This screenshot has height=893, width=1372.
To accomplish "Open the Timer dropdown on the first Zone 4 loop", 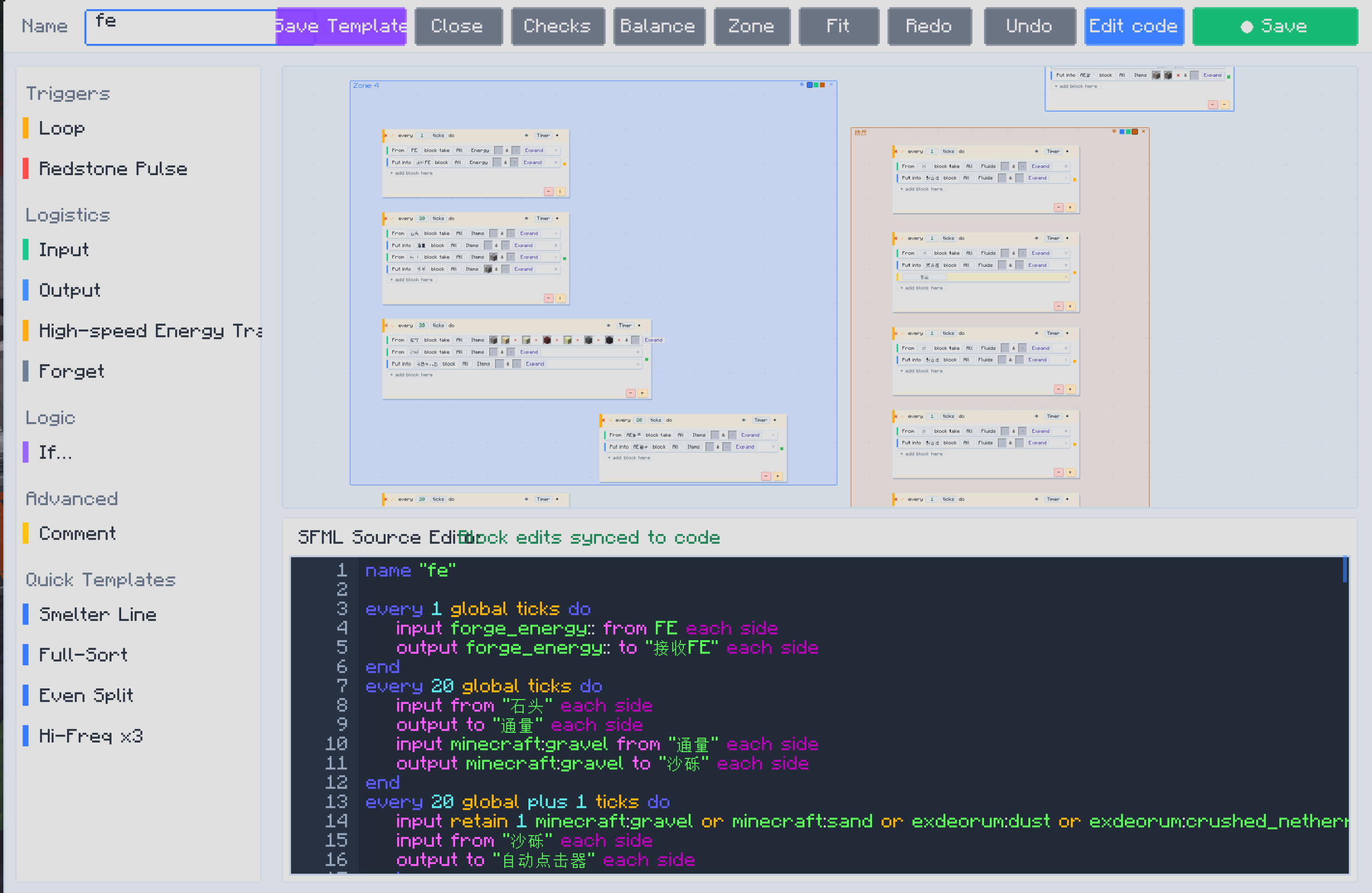I will pyautogui.click(x=543, y=136).
